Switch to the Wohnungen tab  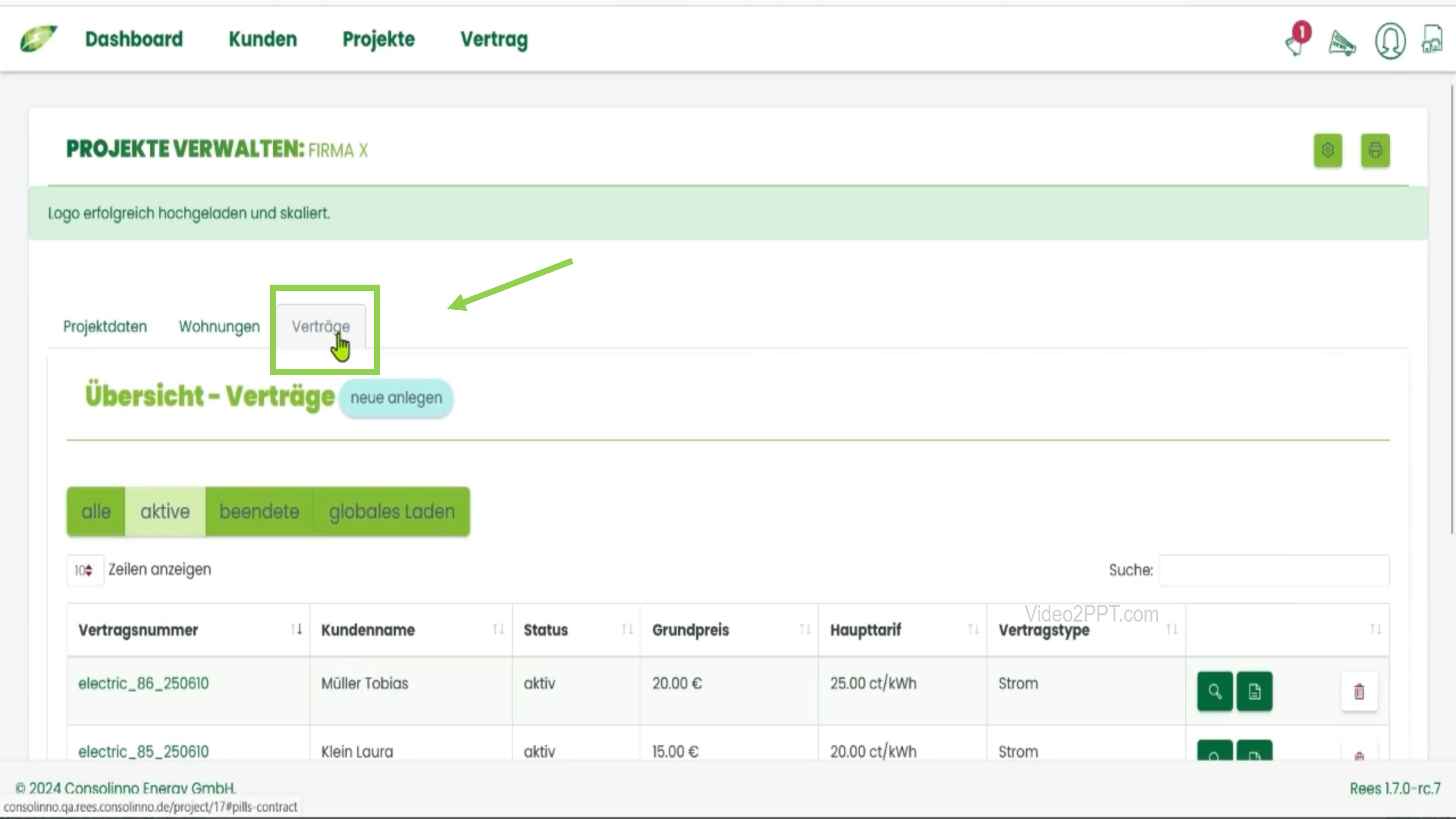coord(219,327)
